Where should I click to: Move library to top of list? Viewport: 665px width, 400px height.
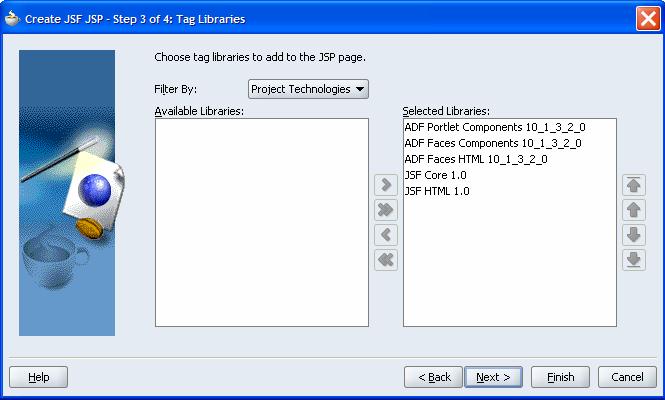(632, 185)
